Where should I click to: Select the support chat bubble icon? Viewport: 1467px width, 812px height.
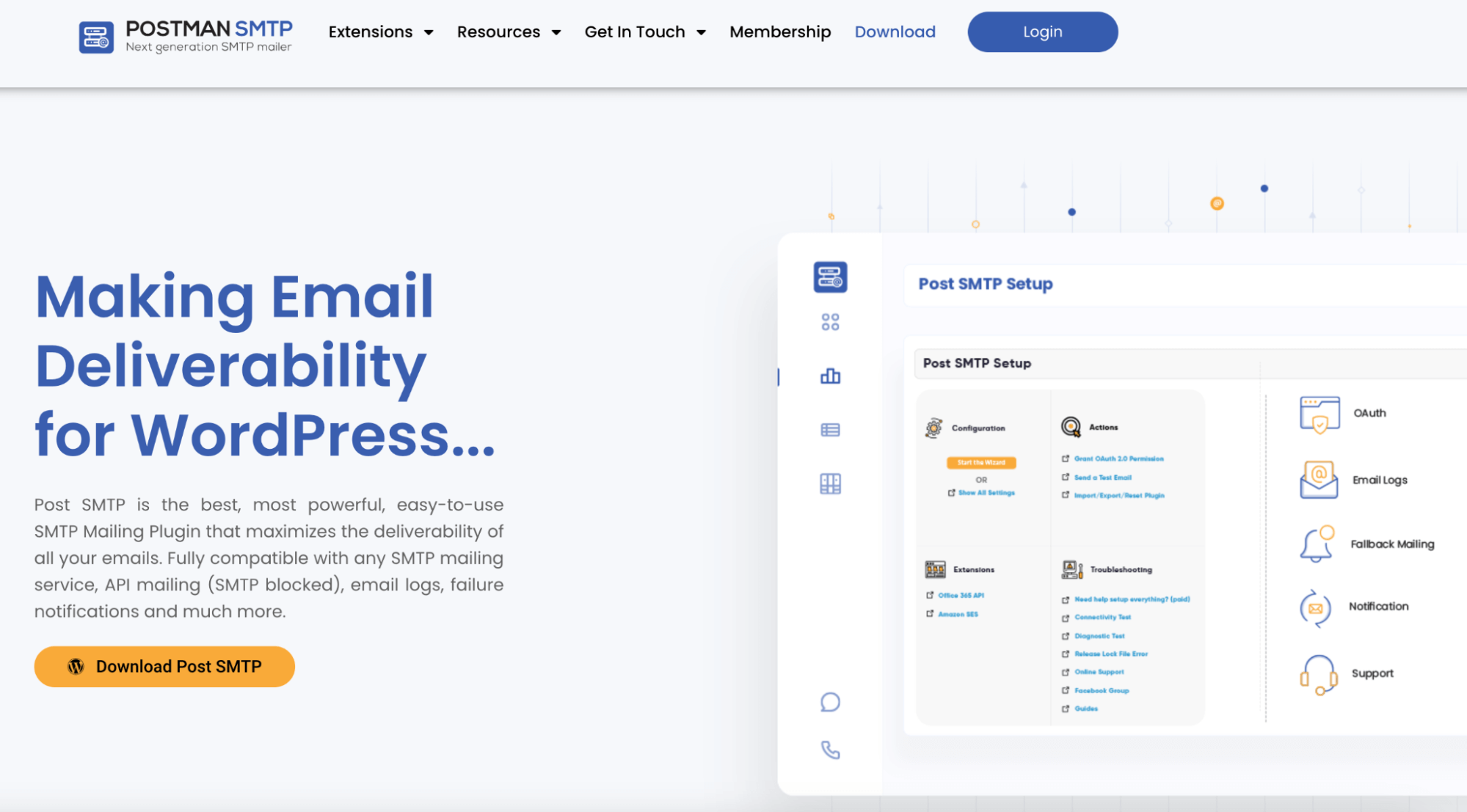[831, 702]
